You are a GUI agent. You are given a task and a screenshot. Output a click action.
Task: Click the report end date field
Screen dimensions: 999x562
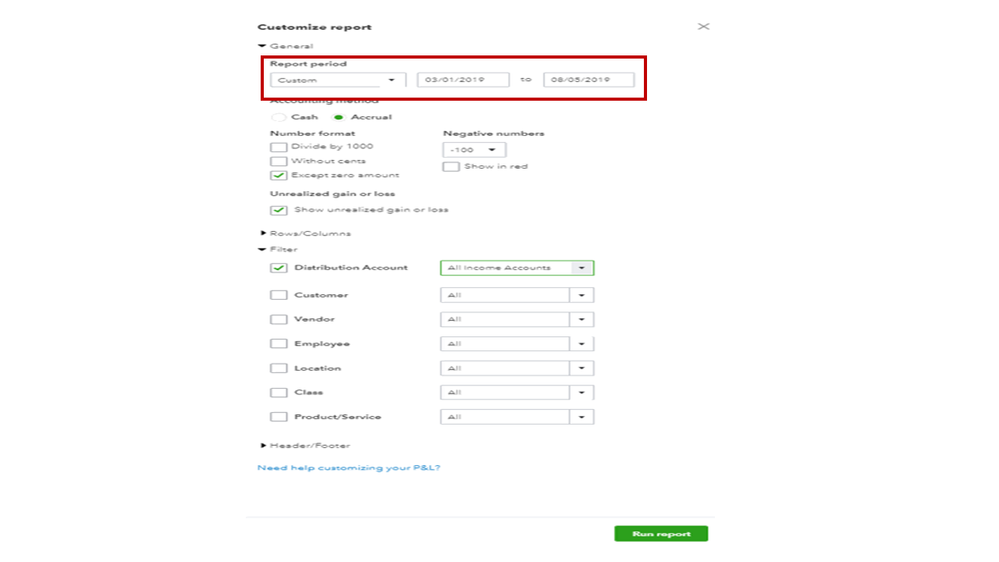pos(588,80)
